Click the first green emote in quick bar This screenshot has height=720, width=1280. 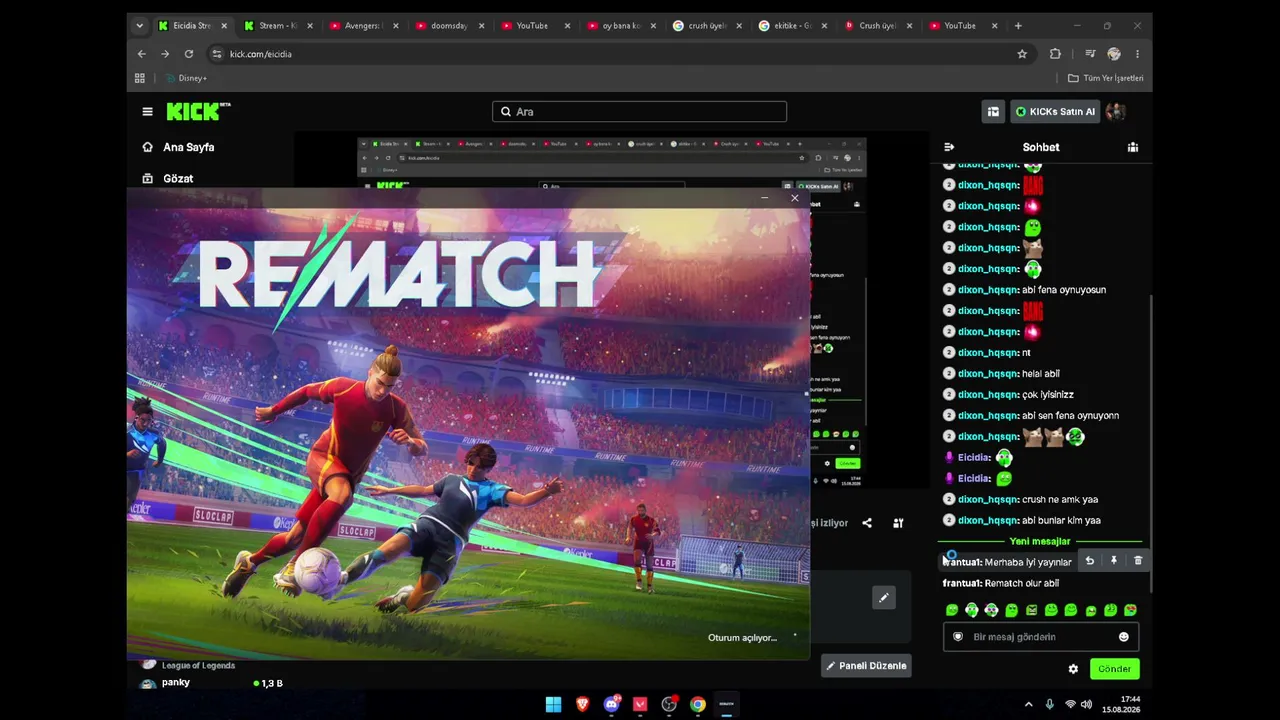952,610
